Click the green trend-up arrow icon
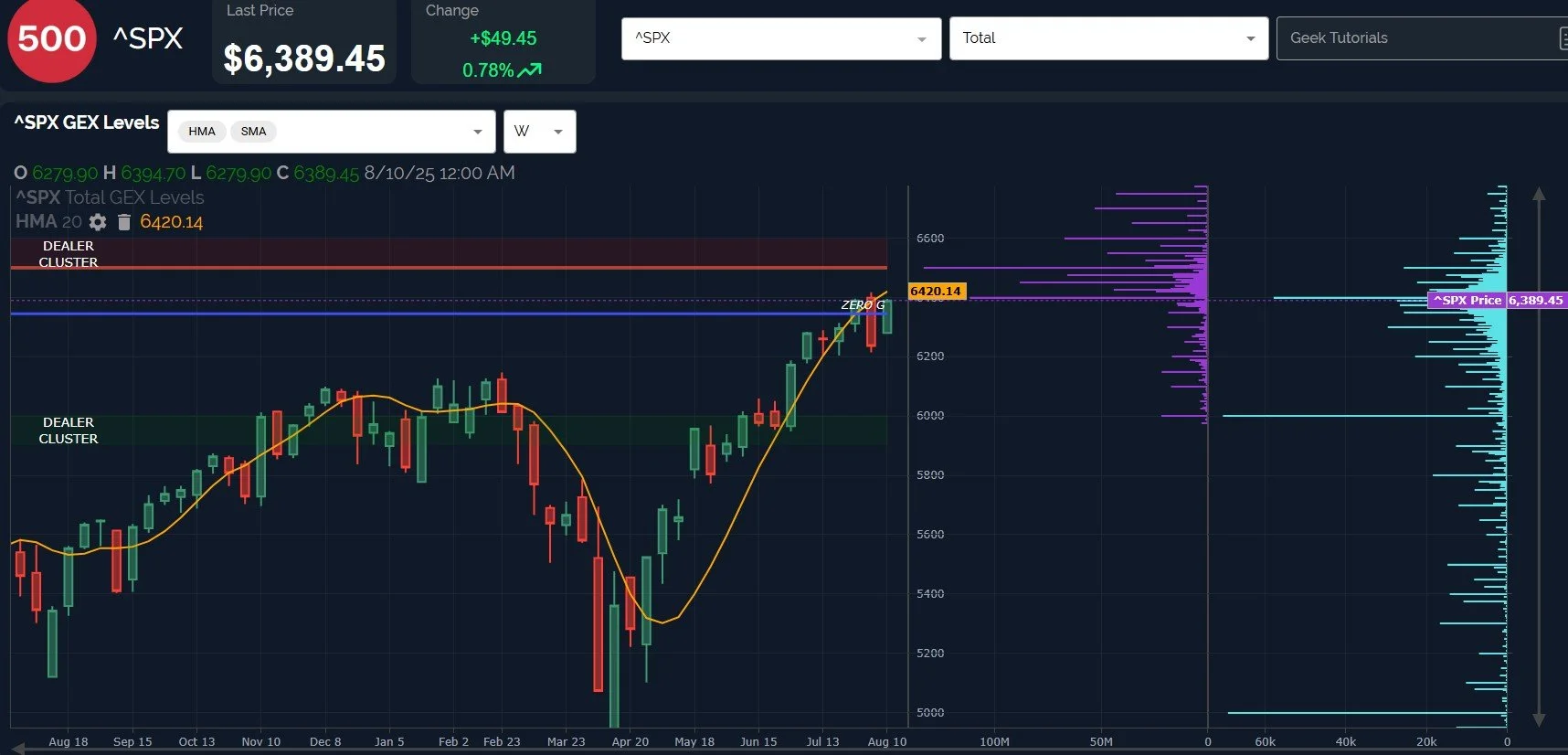This screenshot has height=755, width=1568. point(530,69)
